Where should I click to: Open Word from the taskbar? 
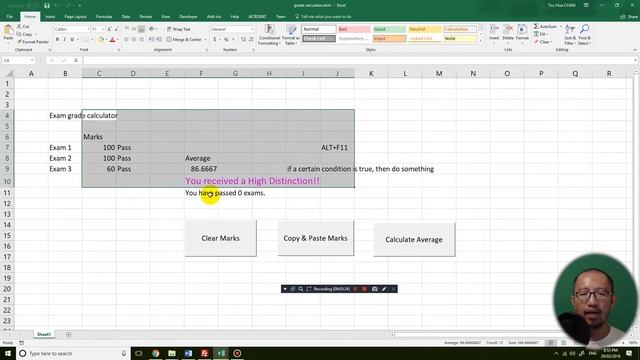188,353
